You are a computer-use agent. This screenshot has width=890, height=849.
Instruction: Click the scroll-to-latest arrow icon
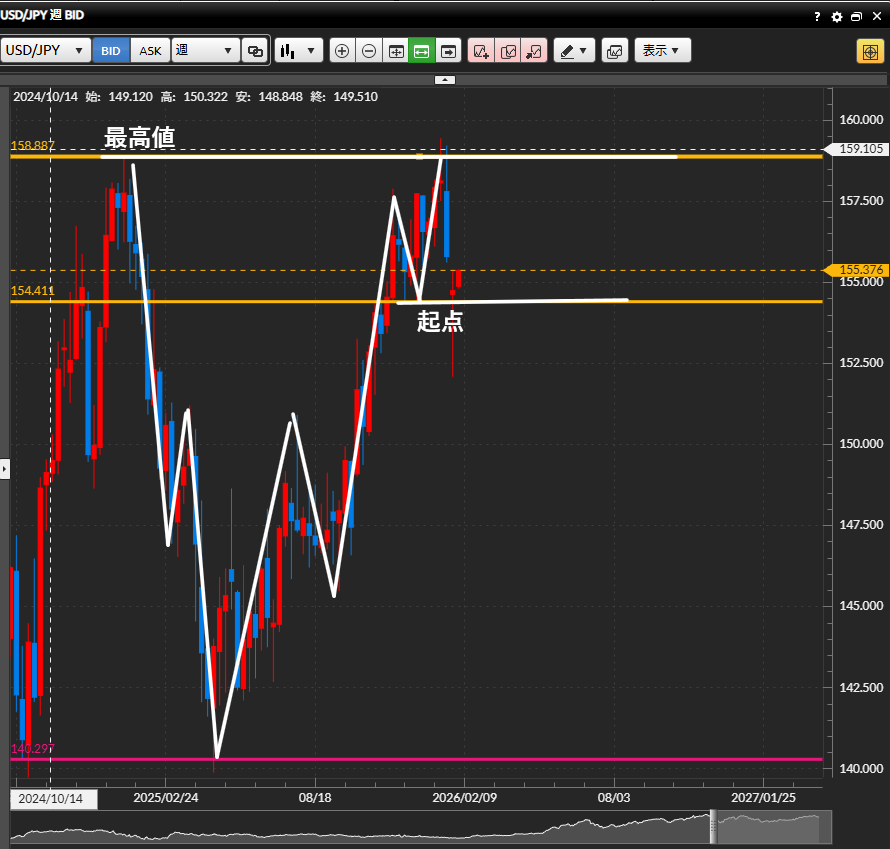coord(448,51)
